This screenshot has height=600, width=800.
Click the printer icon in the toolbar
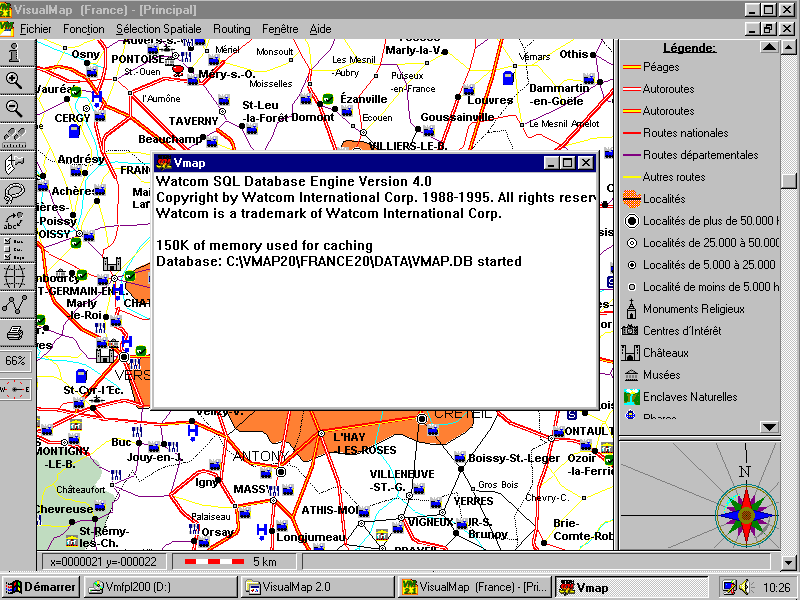coord(15,333)
